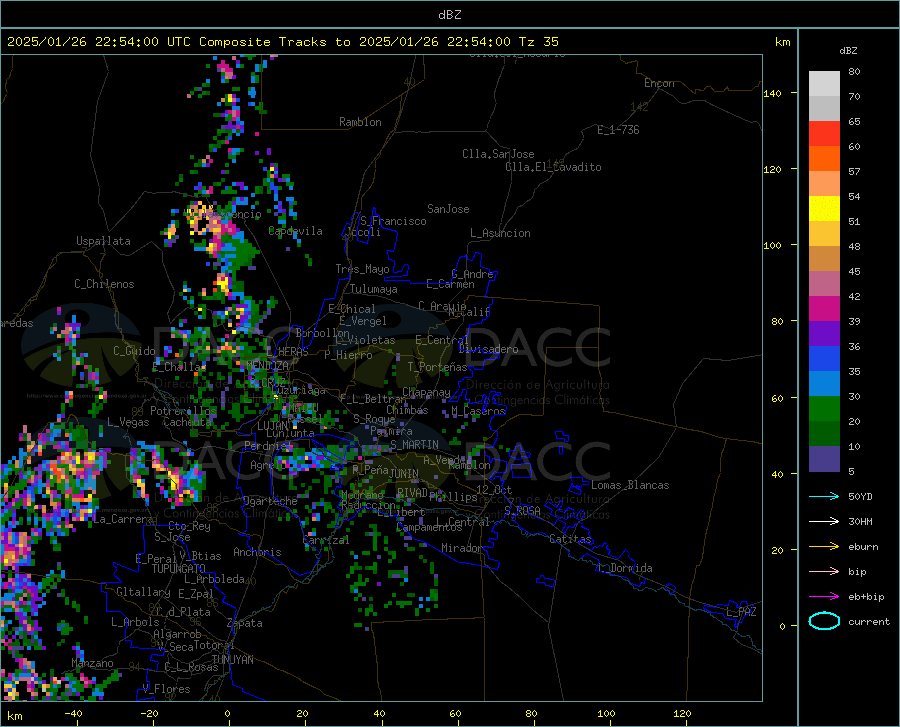Click the Ugarteche map label
The height and width of the screenshot is (727, 900).
coord(270,501)
